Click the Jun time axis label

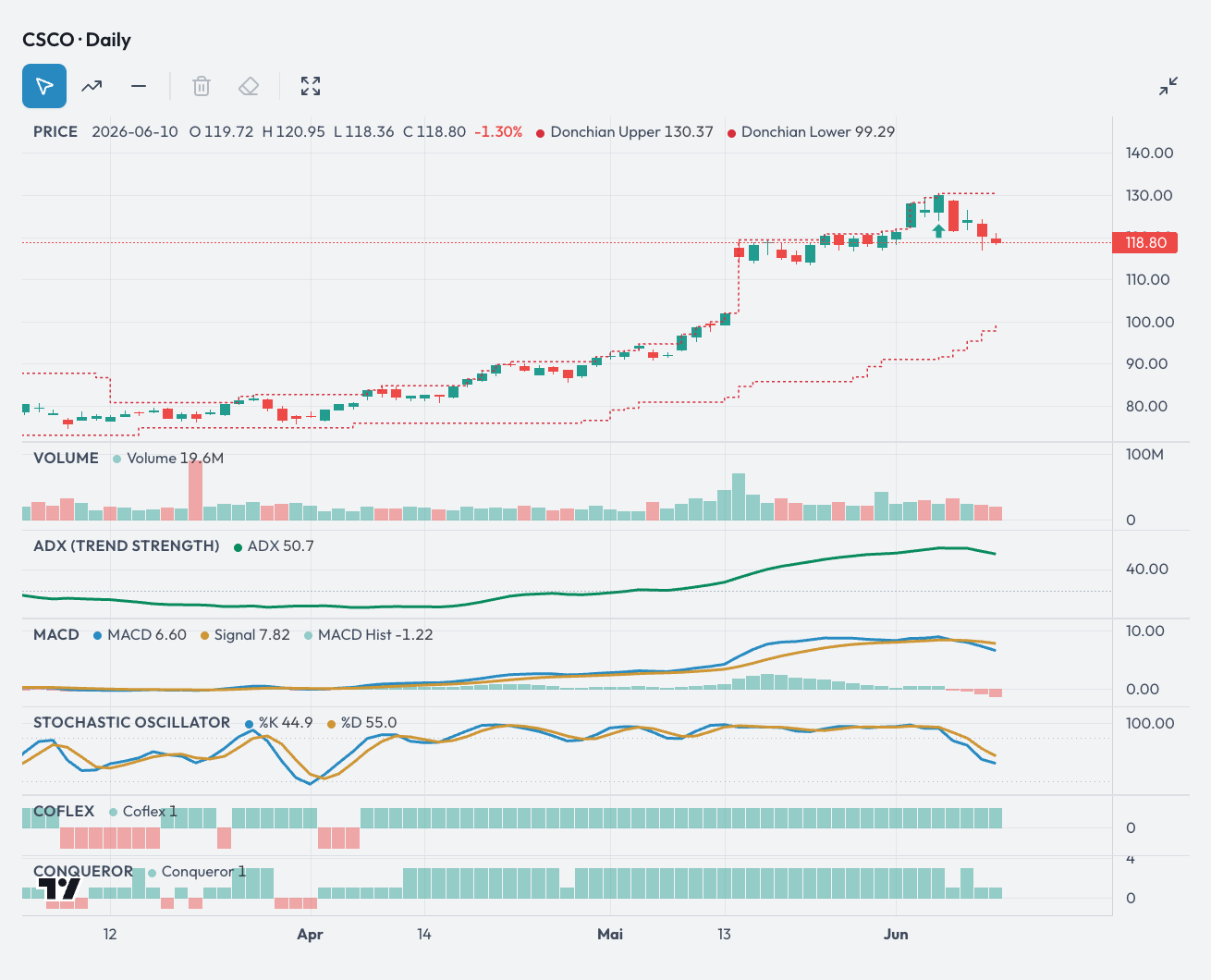pos(896,934)
